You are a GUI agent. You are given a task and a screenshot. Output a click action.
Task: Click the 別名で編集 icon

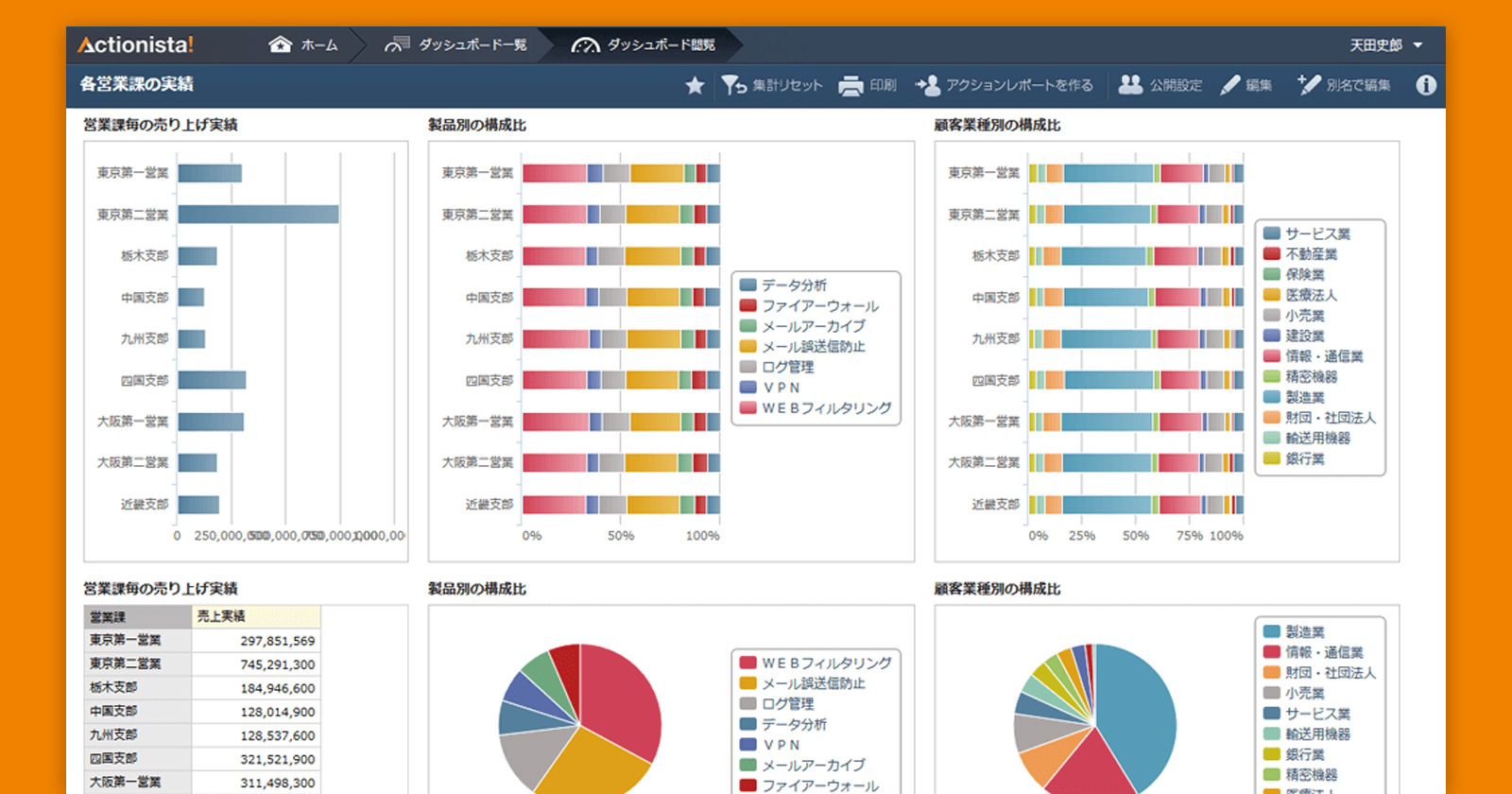[x=1309, y=85]
